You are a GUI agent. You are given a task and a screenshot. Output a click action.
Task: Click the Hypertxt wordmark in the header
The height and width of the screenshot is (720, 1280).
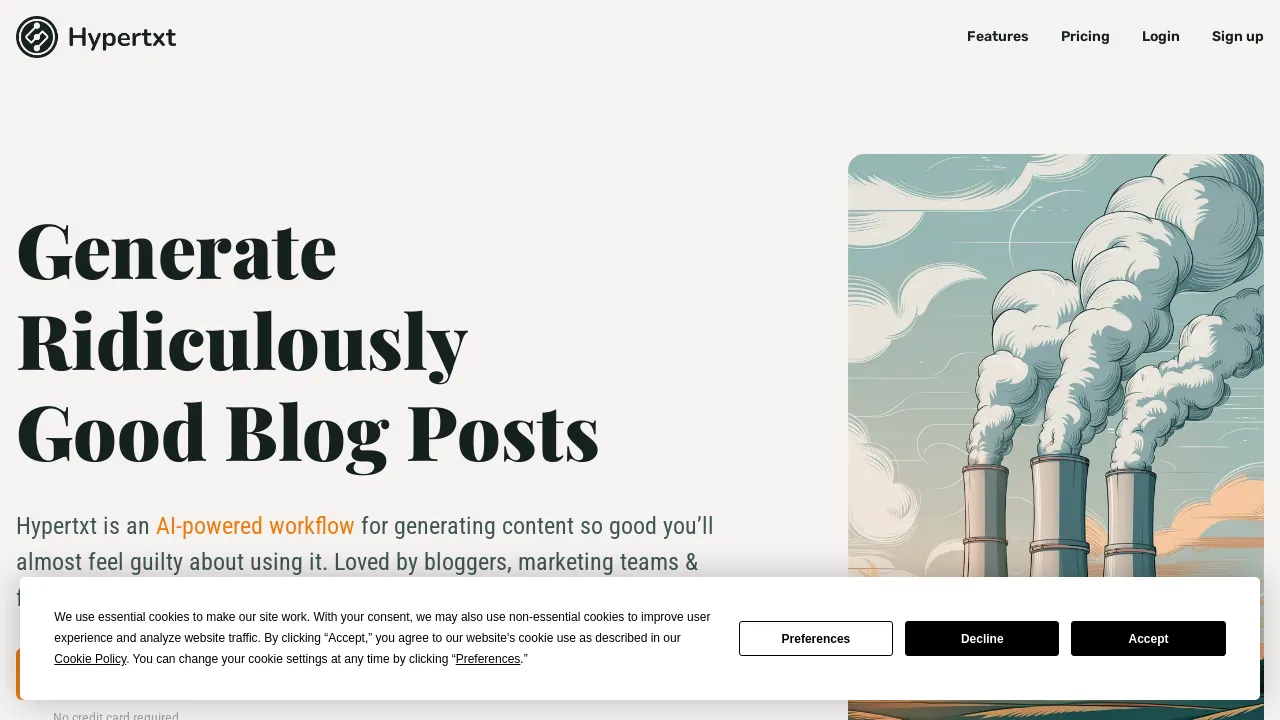[x=122, y=38]
